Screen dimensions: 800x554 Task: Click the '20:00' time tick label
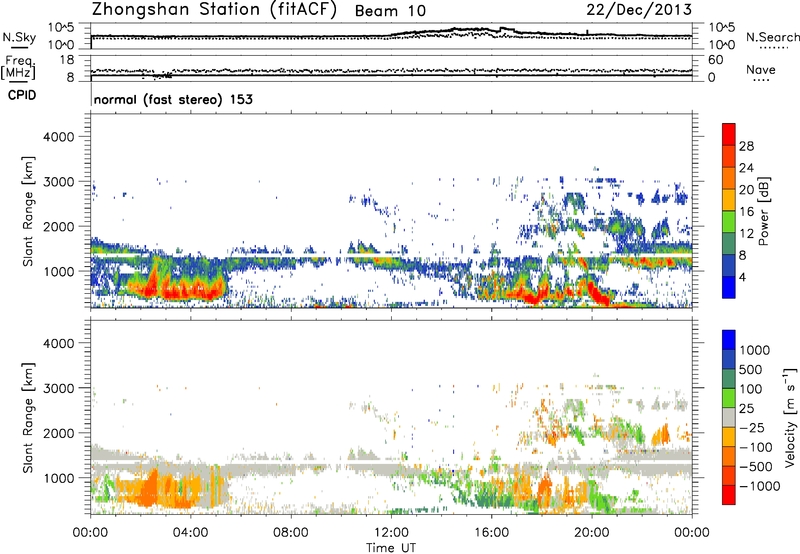(x=591, y=533)
